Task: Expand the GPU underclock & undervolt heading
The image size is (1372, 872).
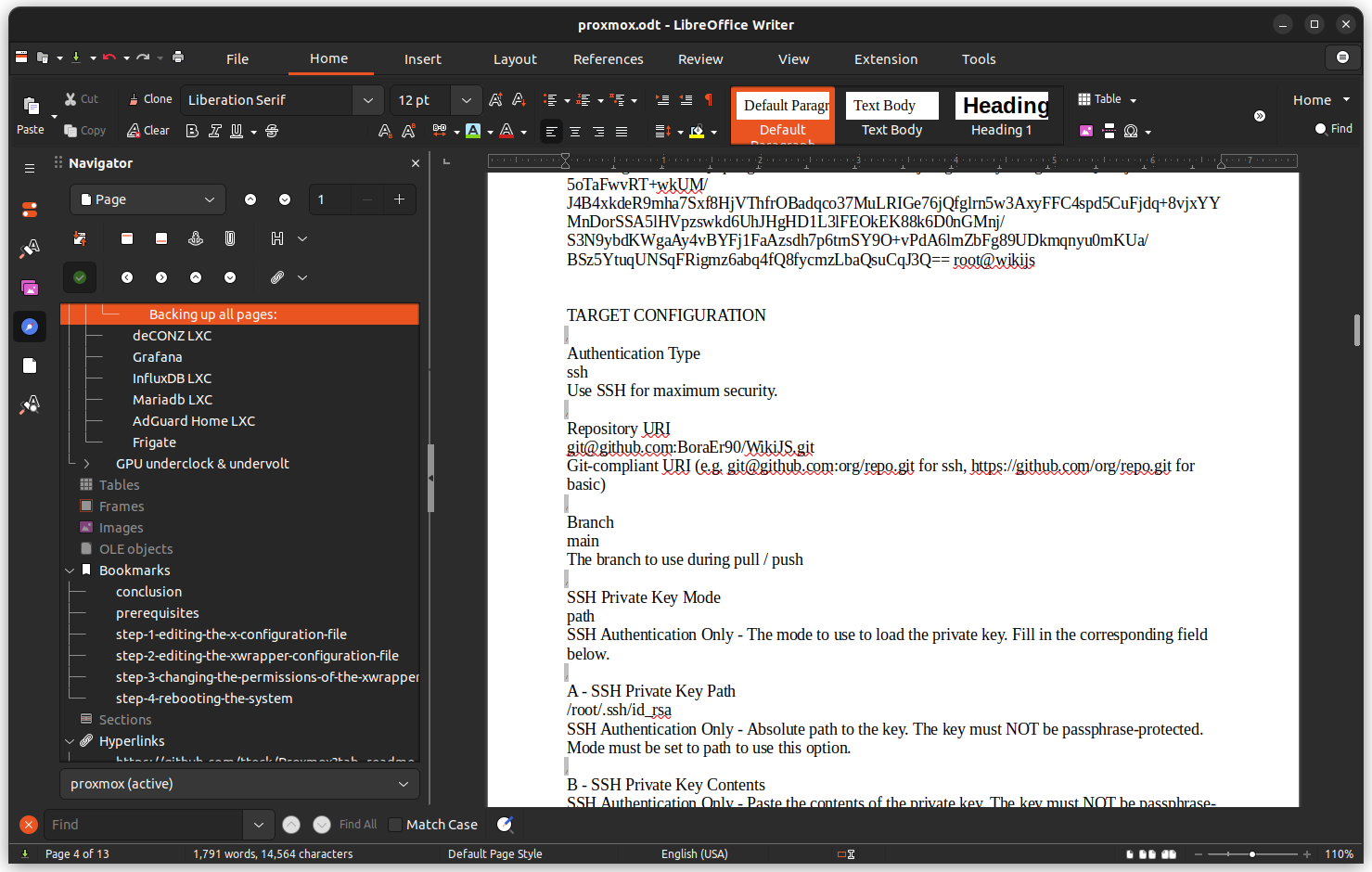Action: click(87, 464)
